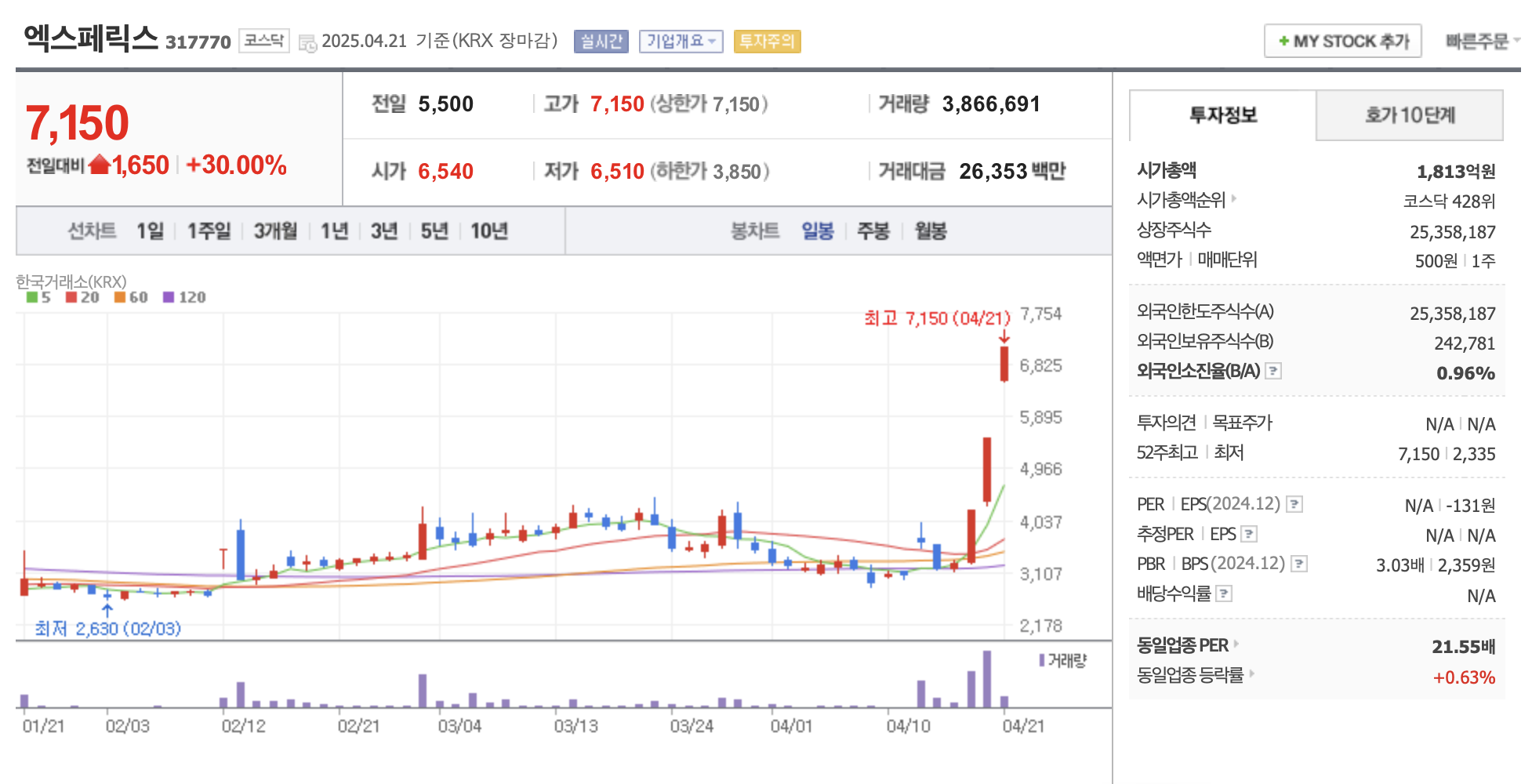Click the 코스닥 market badge
Image resolution: width=1532 pixels, height=784 pixels.
[x=264, y=41]
